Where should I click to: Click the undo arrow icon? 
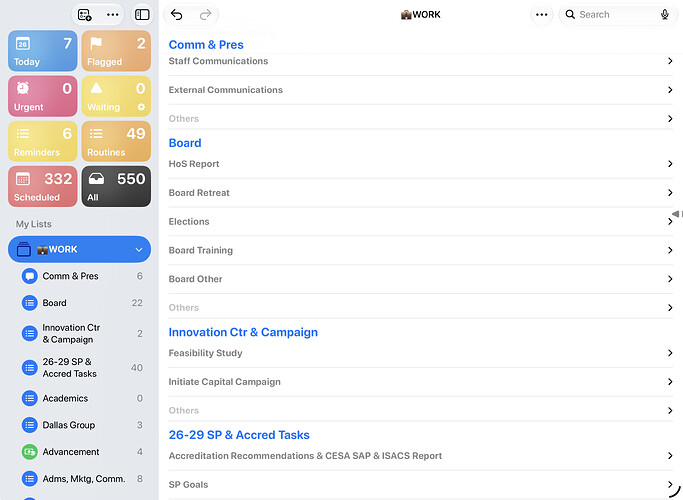[176, 15]
